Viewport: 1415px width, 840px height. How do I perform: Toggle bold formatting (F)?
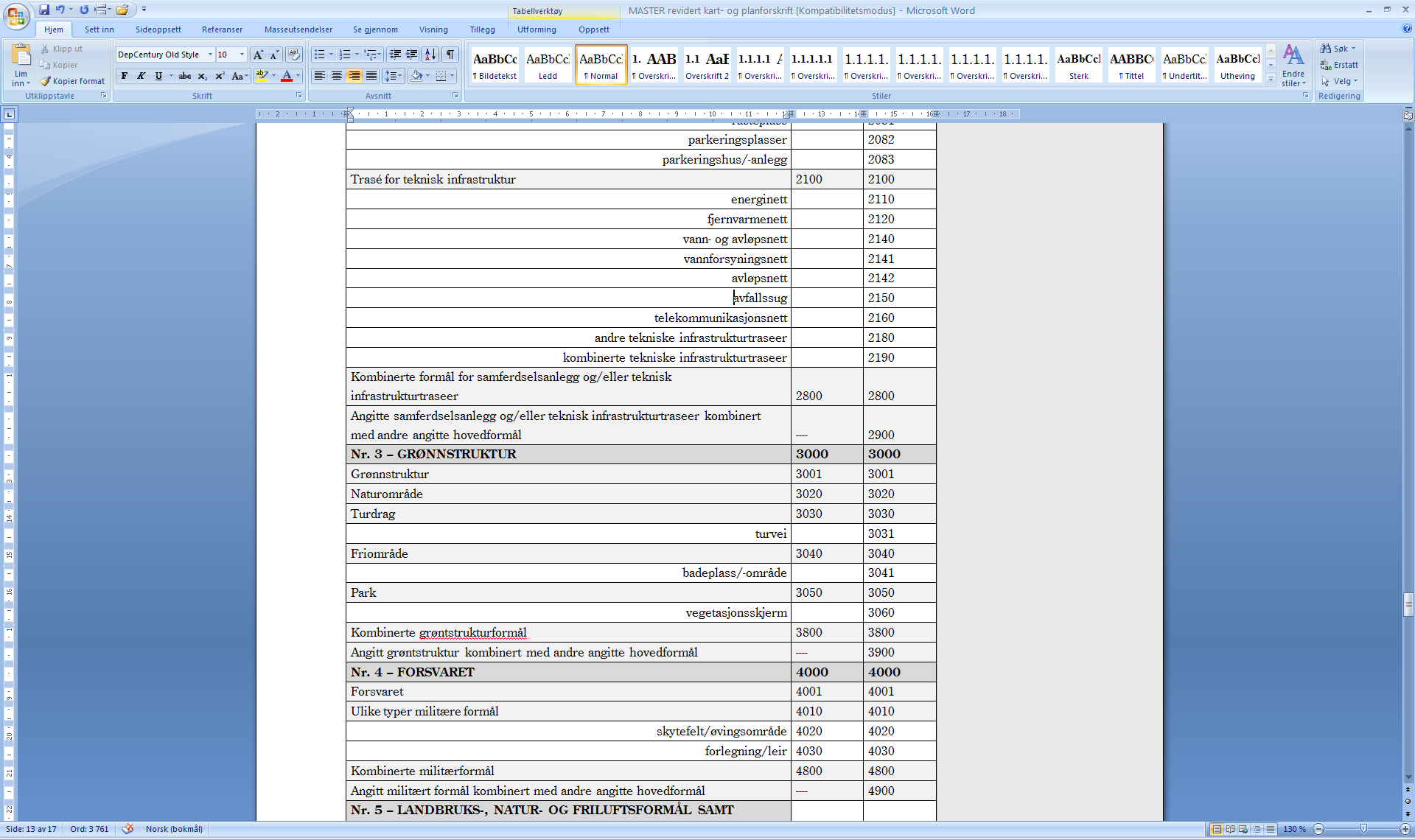point(125,76)
